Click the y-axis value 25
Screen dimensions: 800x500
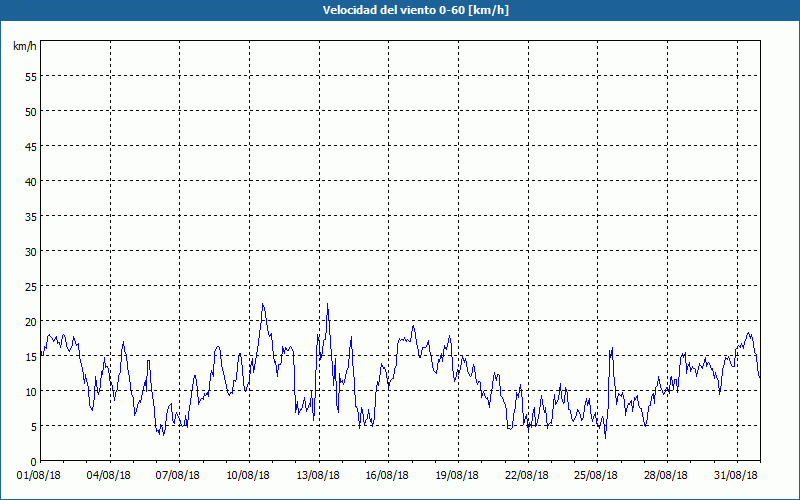pyautogui.click(x=31, y=287)
